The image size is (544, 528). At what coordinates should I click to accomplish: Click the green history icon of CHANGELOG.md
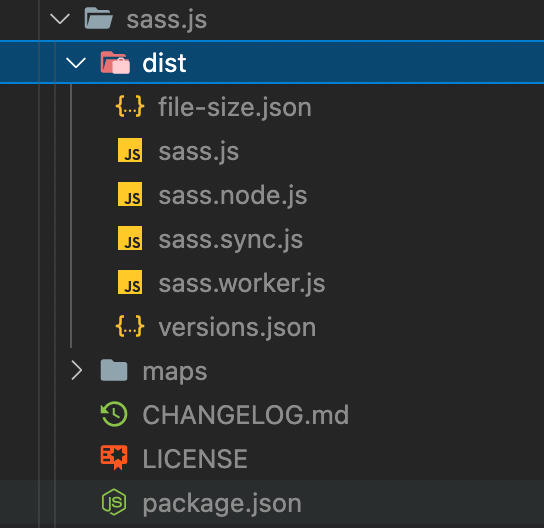tap(114, 414)
